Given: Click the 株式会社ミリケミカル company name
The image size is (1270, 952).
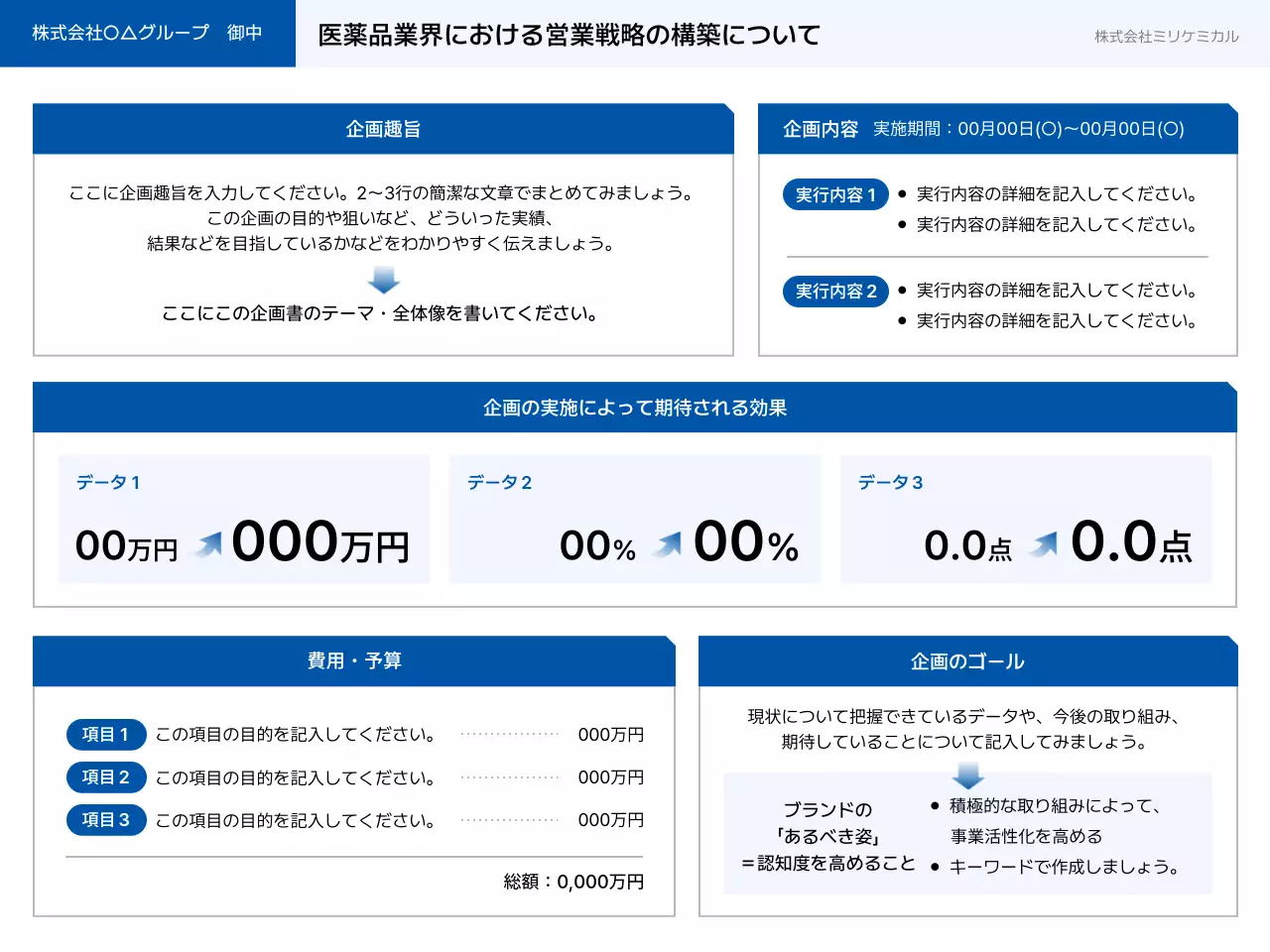Looking at the screenshot, I should [1166, 37].
